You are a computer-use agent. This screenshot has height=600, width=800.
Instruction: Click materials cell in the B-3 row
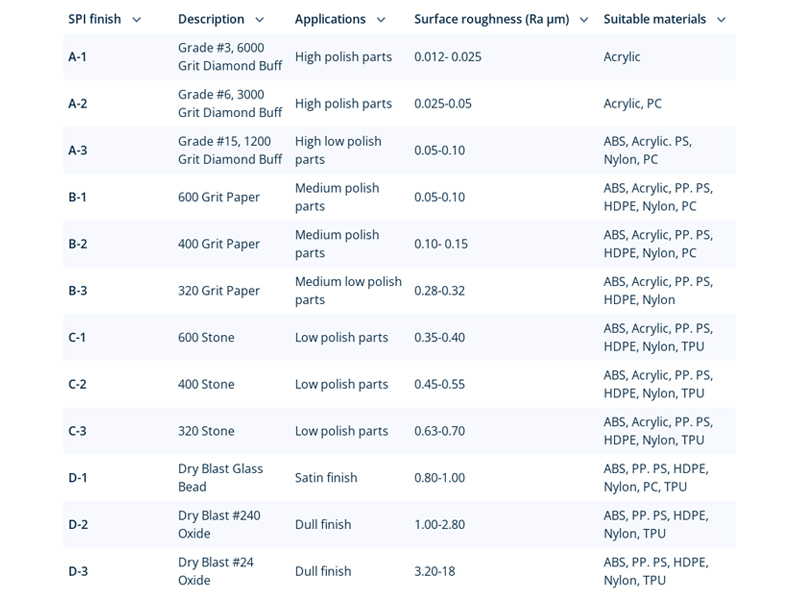click(658, 291)
